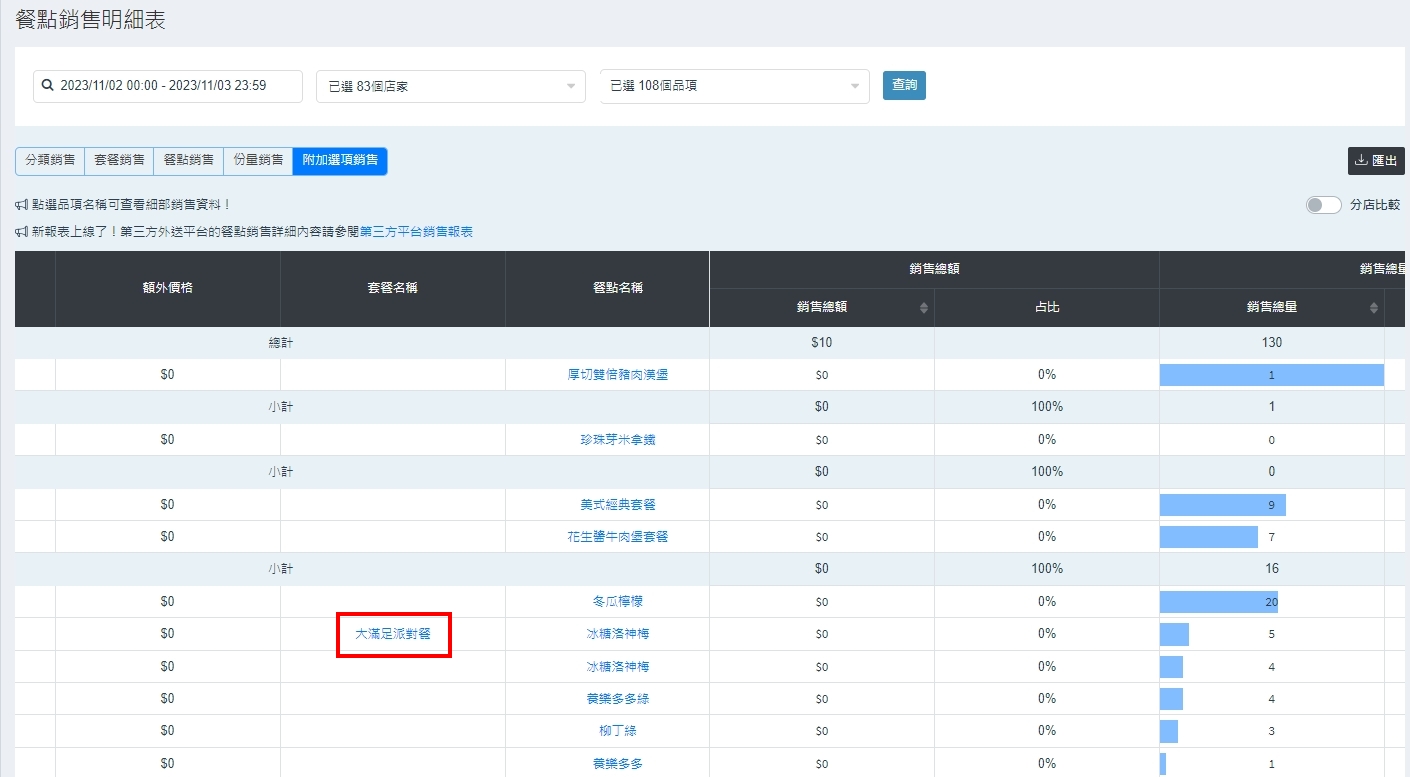The height and width of the screenshot is (777, 1410).
Task: Click the 冬瓜檸檬 sales quantity bar
Action: 1218,602
